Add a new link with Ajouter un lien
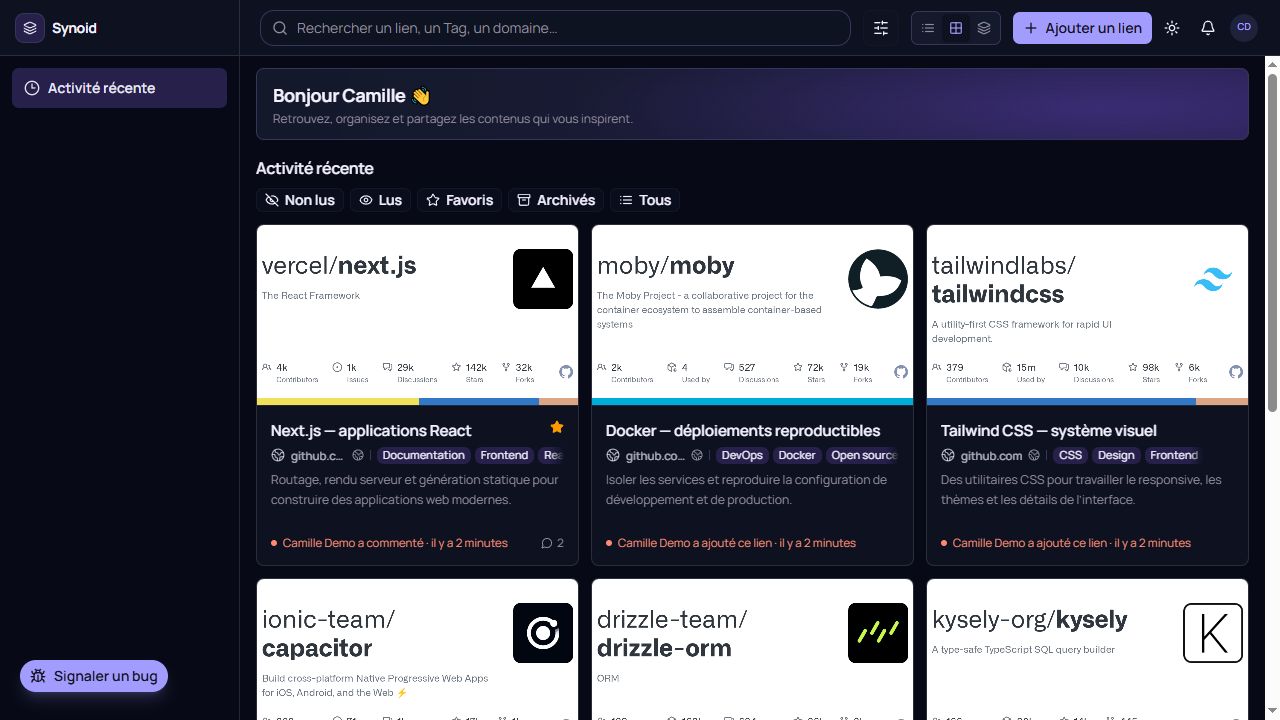This screenshot has height=720, width=1280. point(1083,28)
